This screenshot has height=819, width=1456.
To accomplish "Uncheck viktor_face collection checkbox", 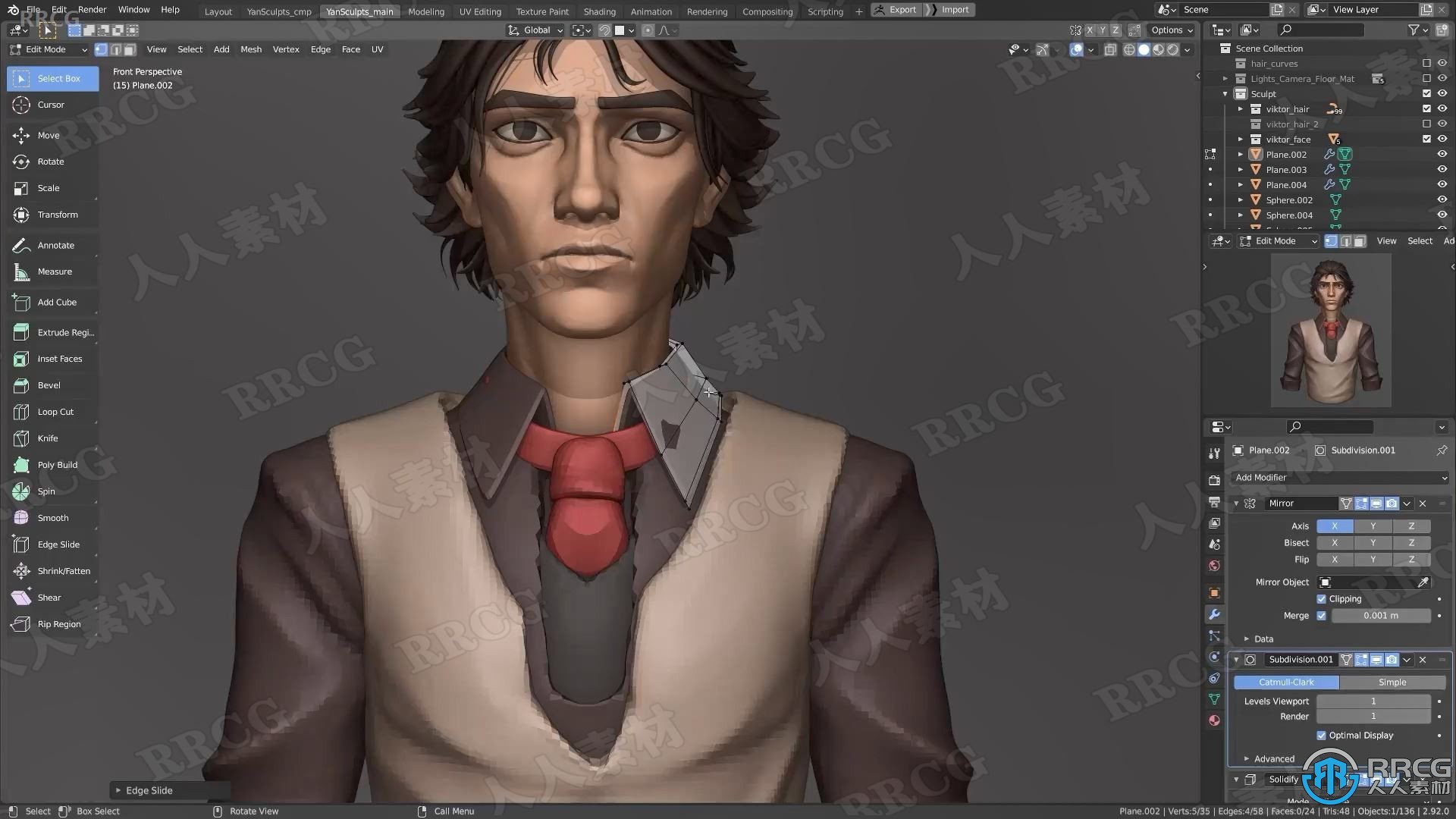I will [x=1426, y=139].
